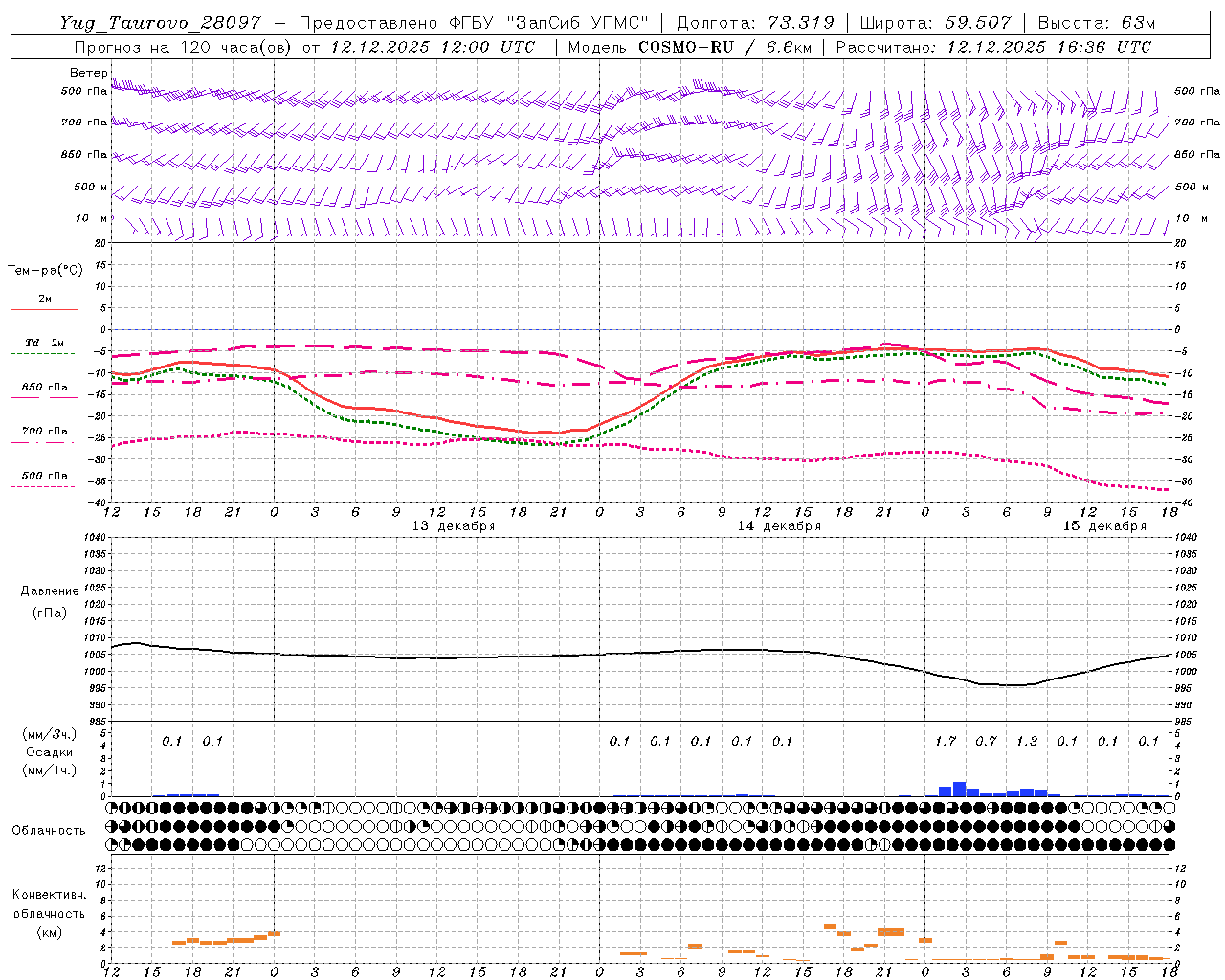The height and width of the screenshot is (980, 1225).
Task: Click the 1.7 precipitation value
Action: tap(946, 742)
